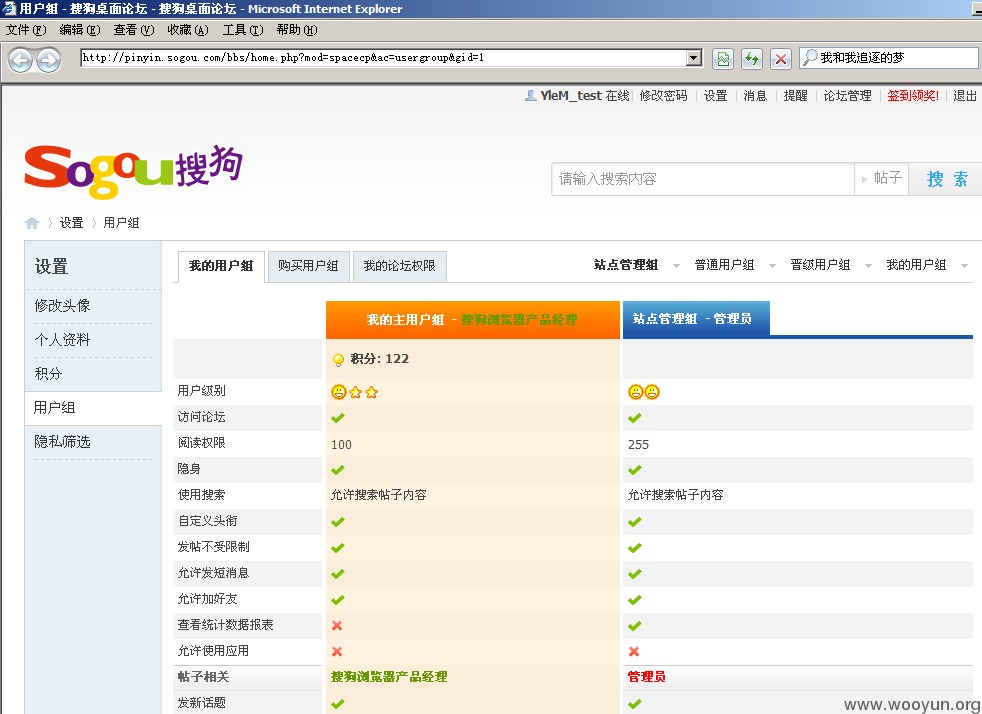Open 隐私筛选 in the sidebar

tap(63, 442)
